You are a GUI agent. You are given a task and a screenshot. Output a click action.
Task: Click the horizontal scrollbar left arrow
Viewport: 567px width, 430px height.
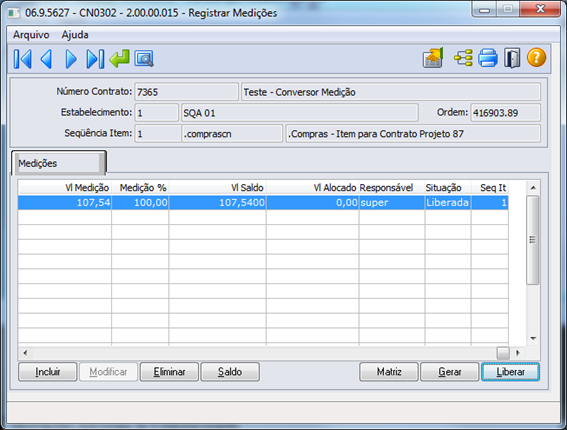pyautogui.click(x=25, y=353)
